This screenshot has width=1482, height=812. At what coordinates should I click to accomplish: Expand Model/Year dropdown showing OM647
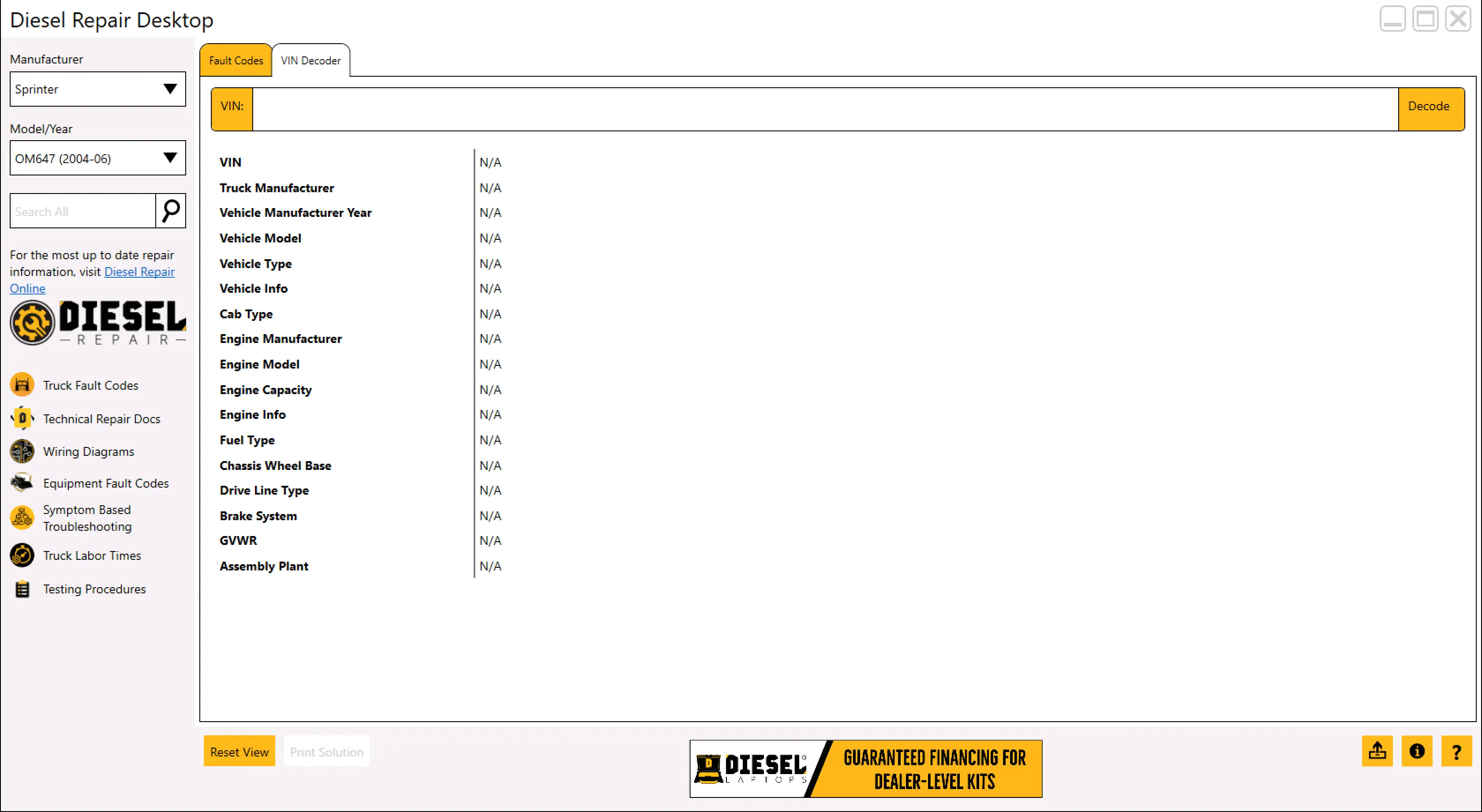click(98, 158)
